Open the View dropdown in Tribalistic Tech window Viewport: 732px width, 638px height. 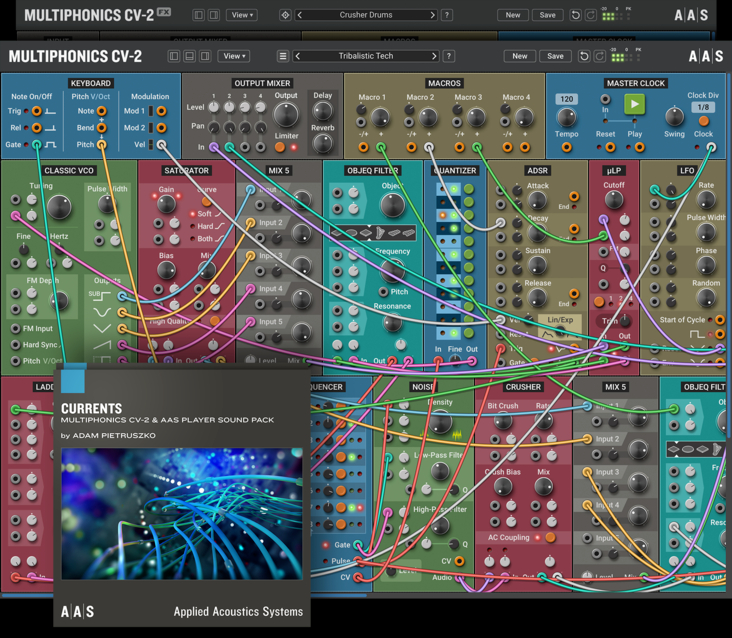coord(234,56)
